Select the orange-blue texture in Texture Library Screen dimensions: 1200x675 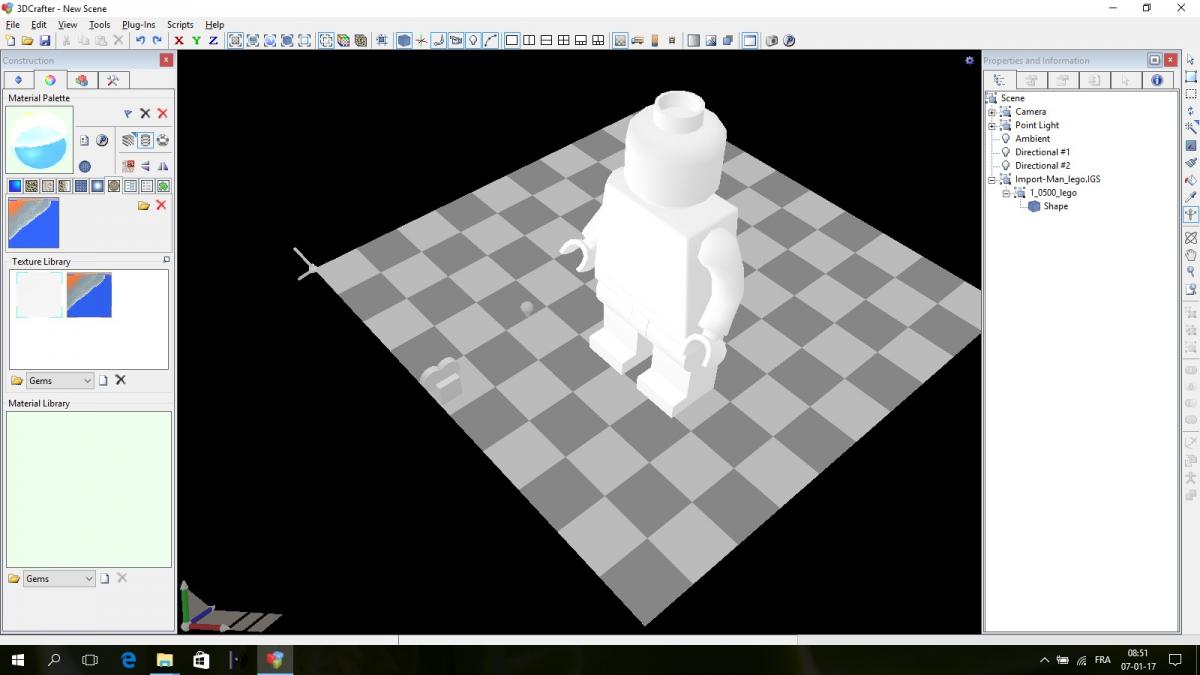[89, 295]
